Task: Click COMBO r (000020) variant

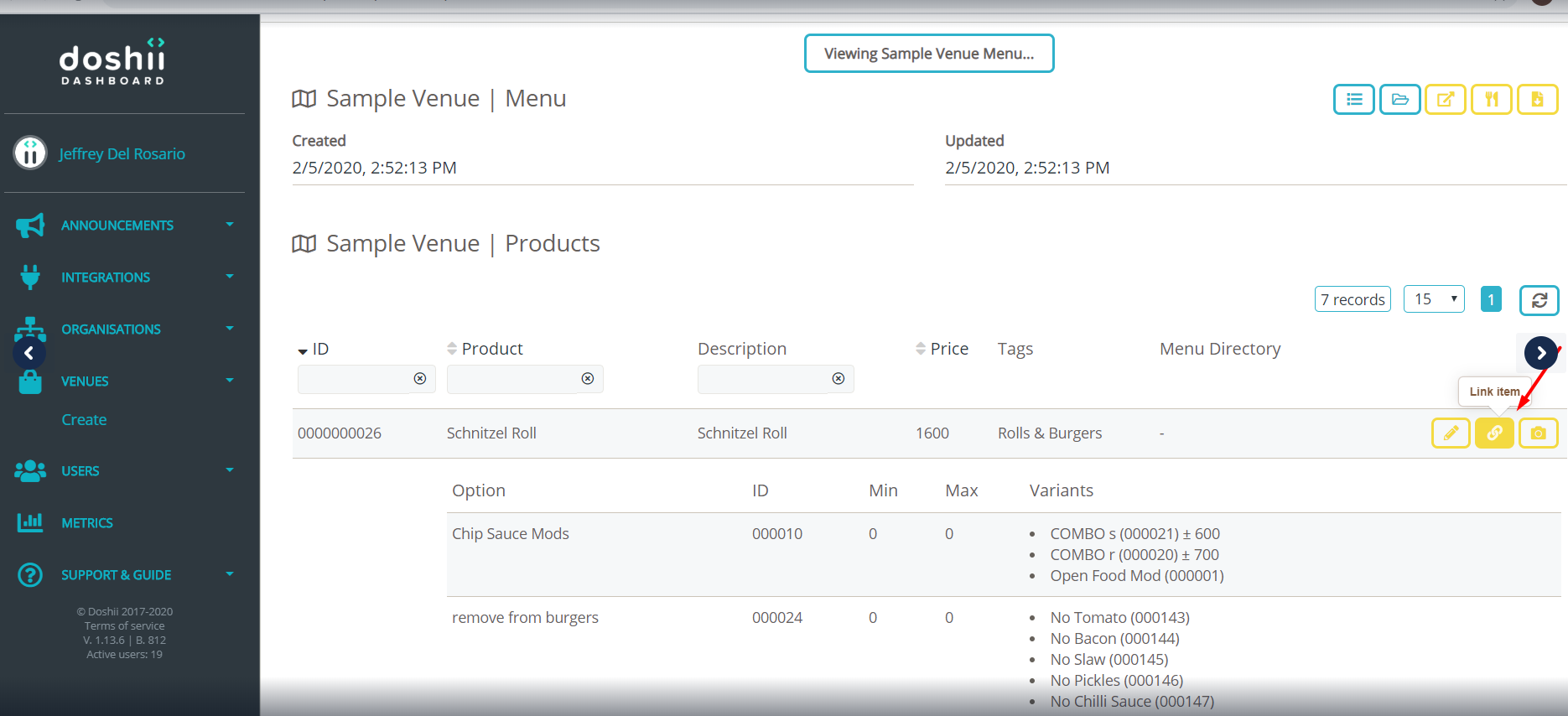Action: (x=1134, y=555)
